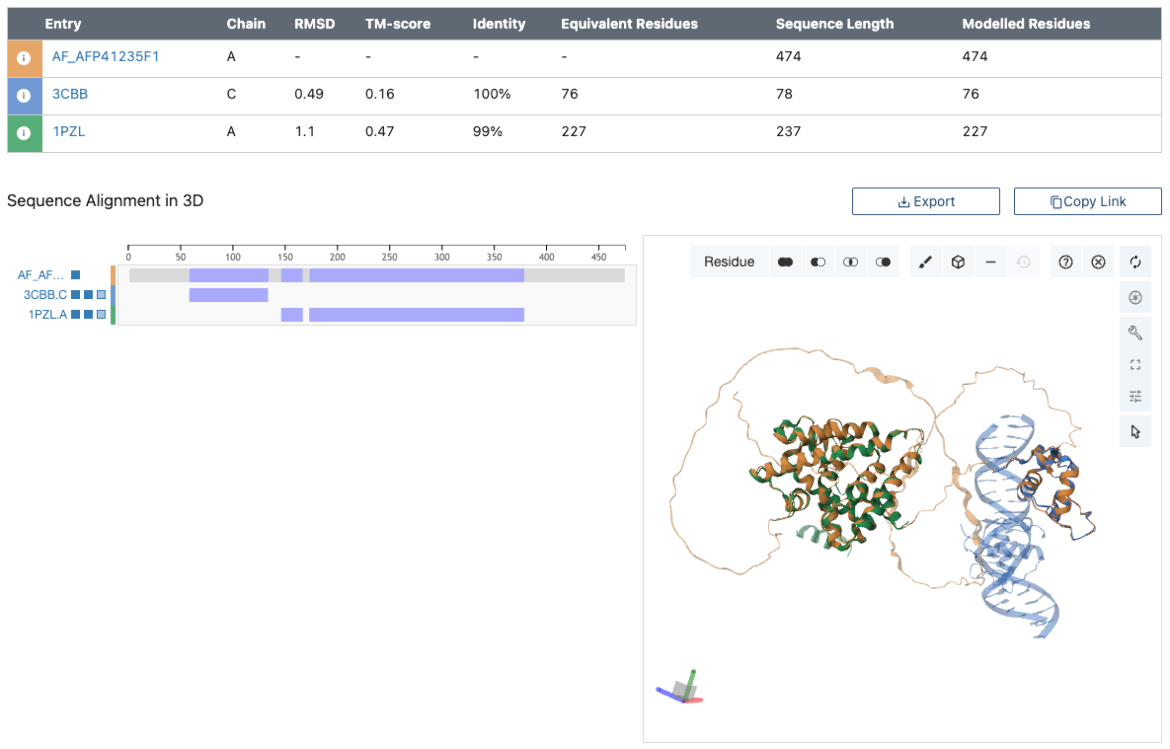The width and height of the screenshot is (1170, 749).
Task: Click the wrench controls panel icon
Action: tap(1135, 333)
